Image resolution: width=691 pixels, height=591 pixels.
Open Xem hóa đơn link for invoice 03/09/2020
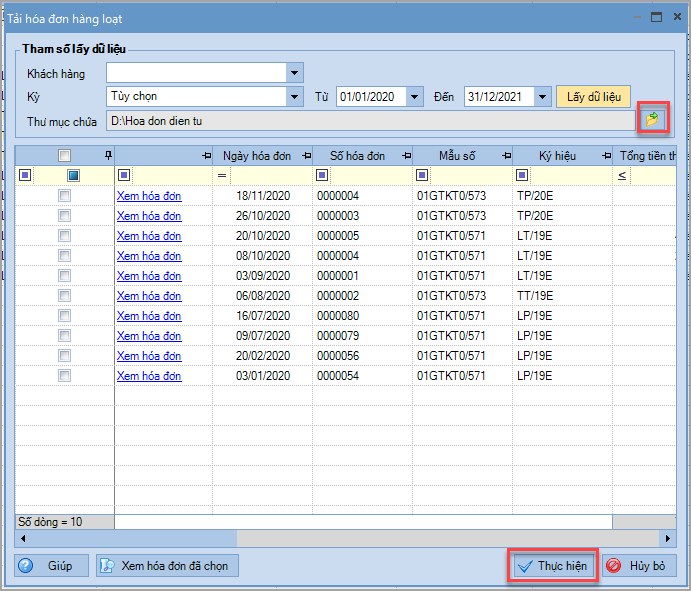149,276
